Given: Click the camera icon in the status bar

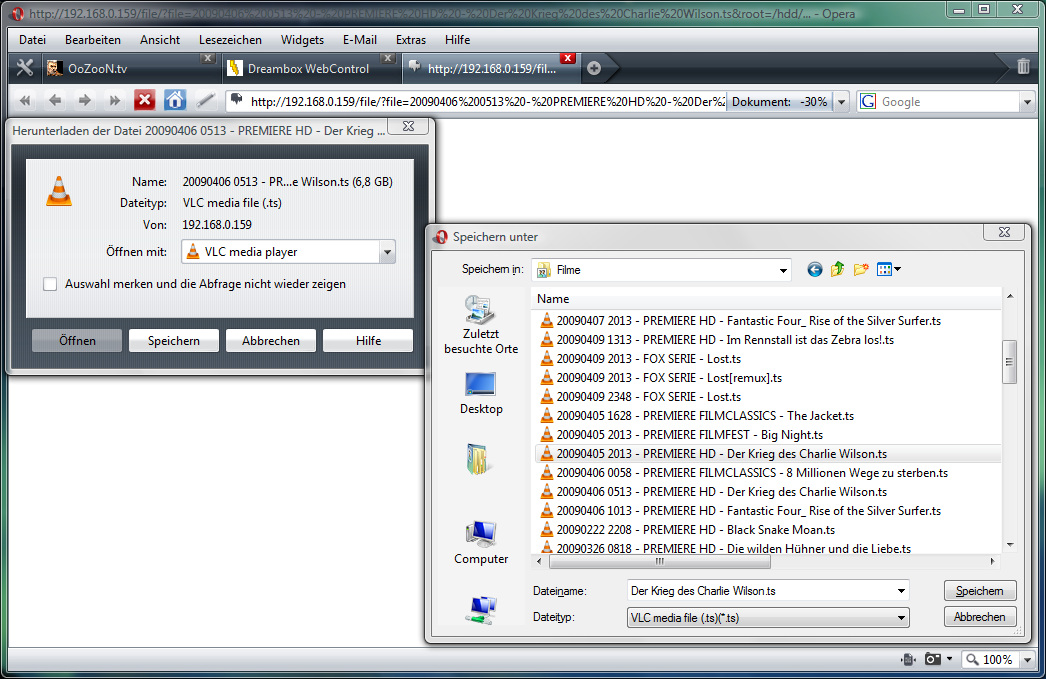Looking at the screenshot, I should pos(933,660).
